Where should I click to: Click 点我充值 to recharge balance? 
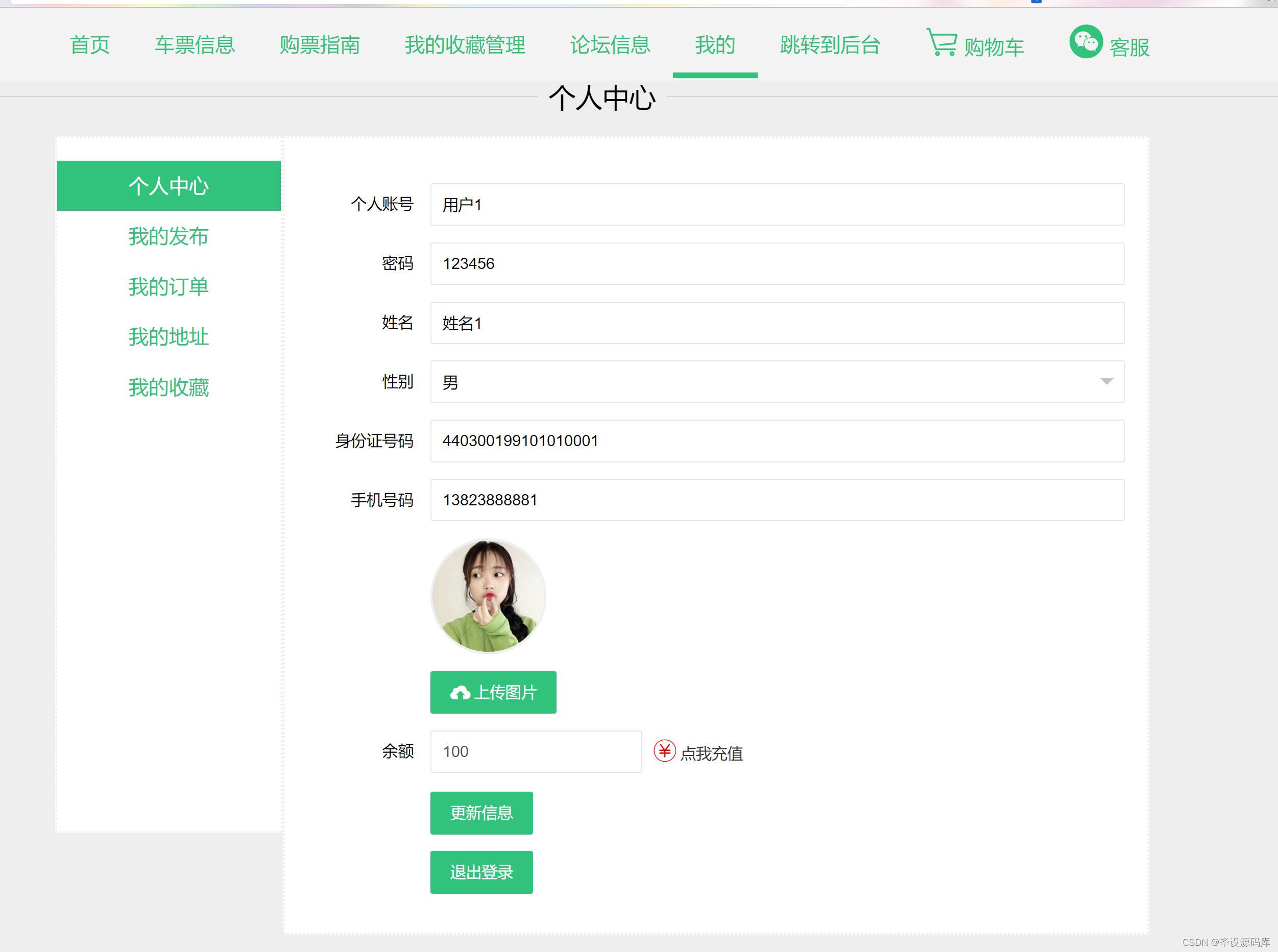pos(712,753)
